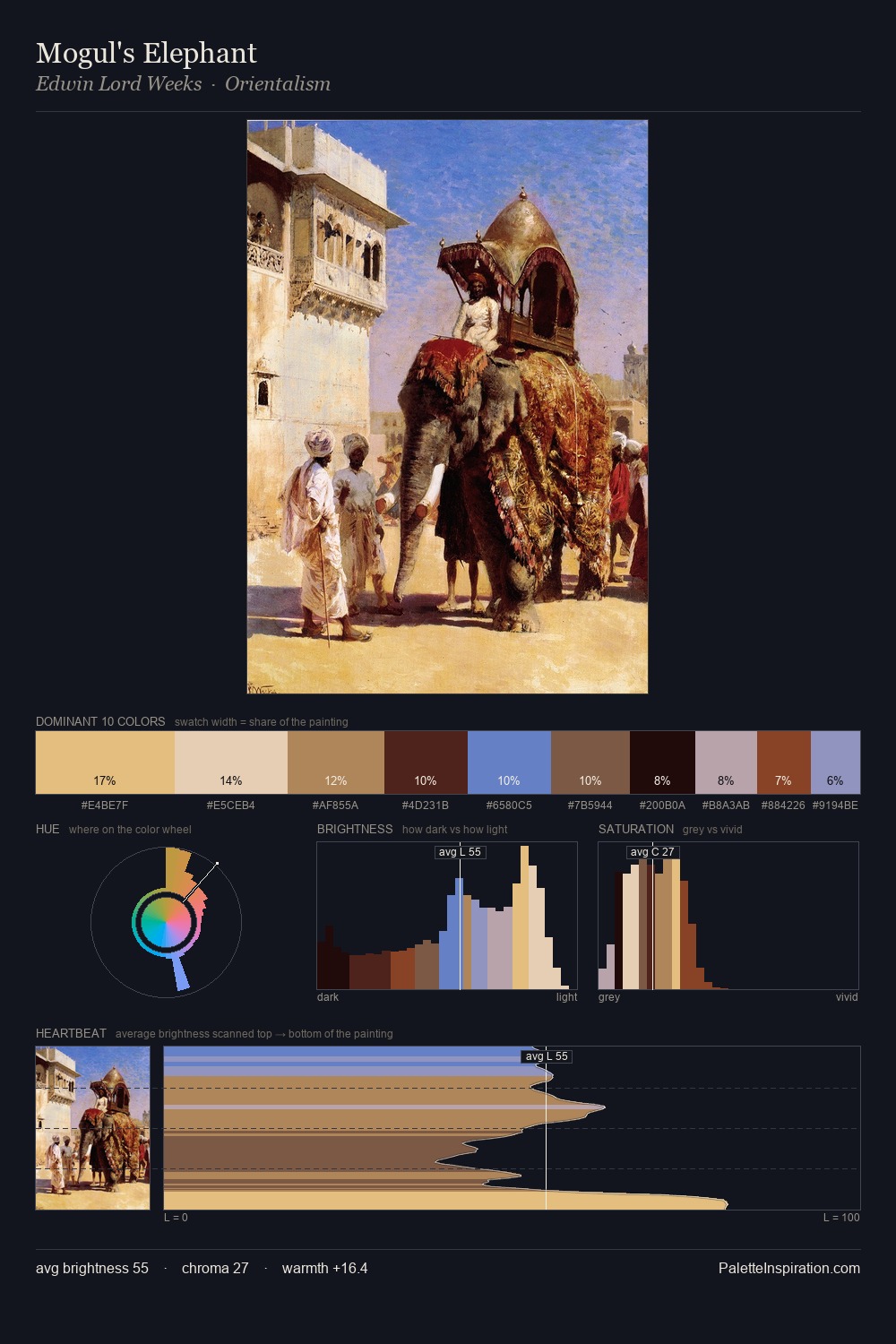Click the 'DOMINANT 10 COLORS' heading
The image size is (896, 1344).
[x=100, y=721]
